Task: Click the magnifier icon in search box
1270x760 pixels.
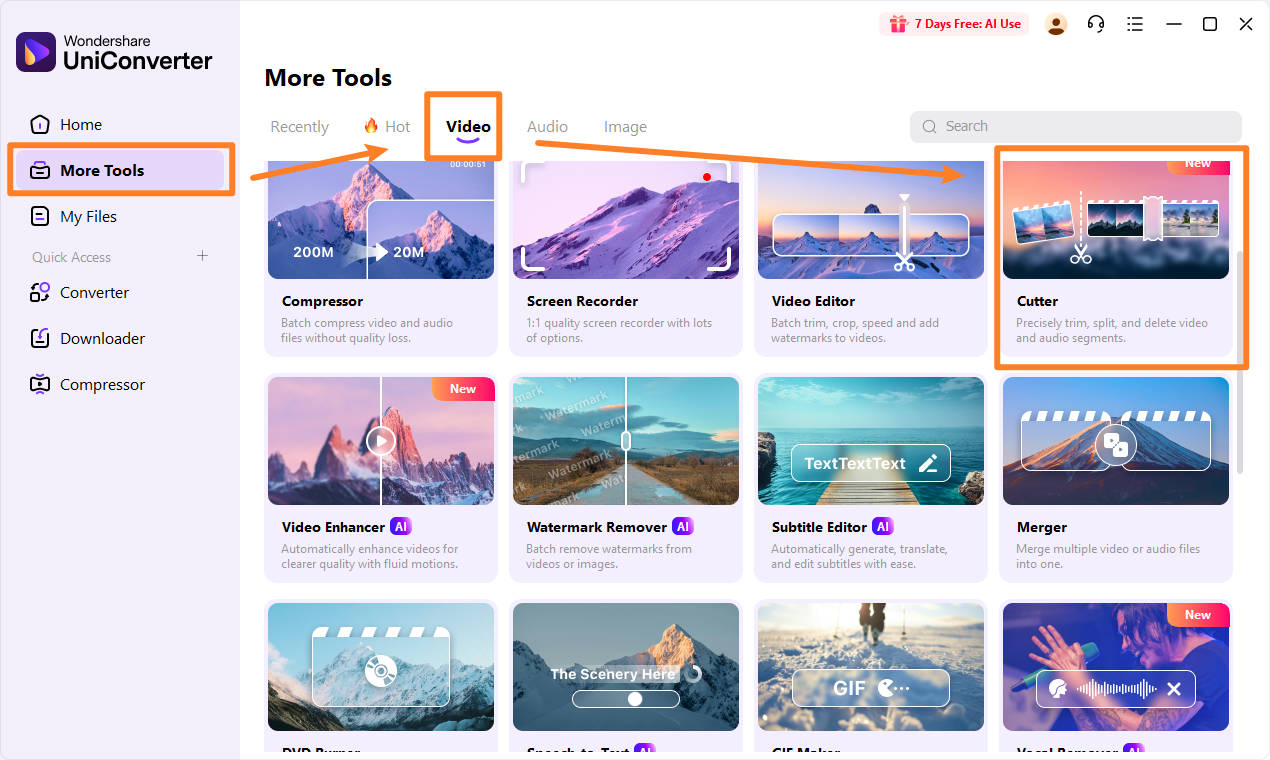Action: click(x=930, y=126)
